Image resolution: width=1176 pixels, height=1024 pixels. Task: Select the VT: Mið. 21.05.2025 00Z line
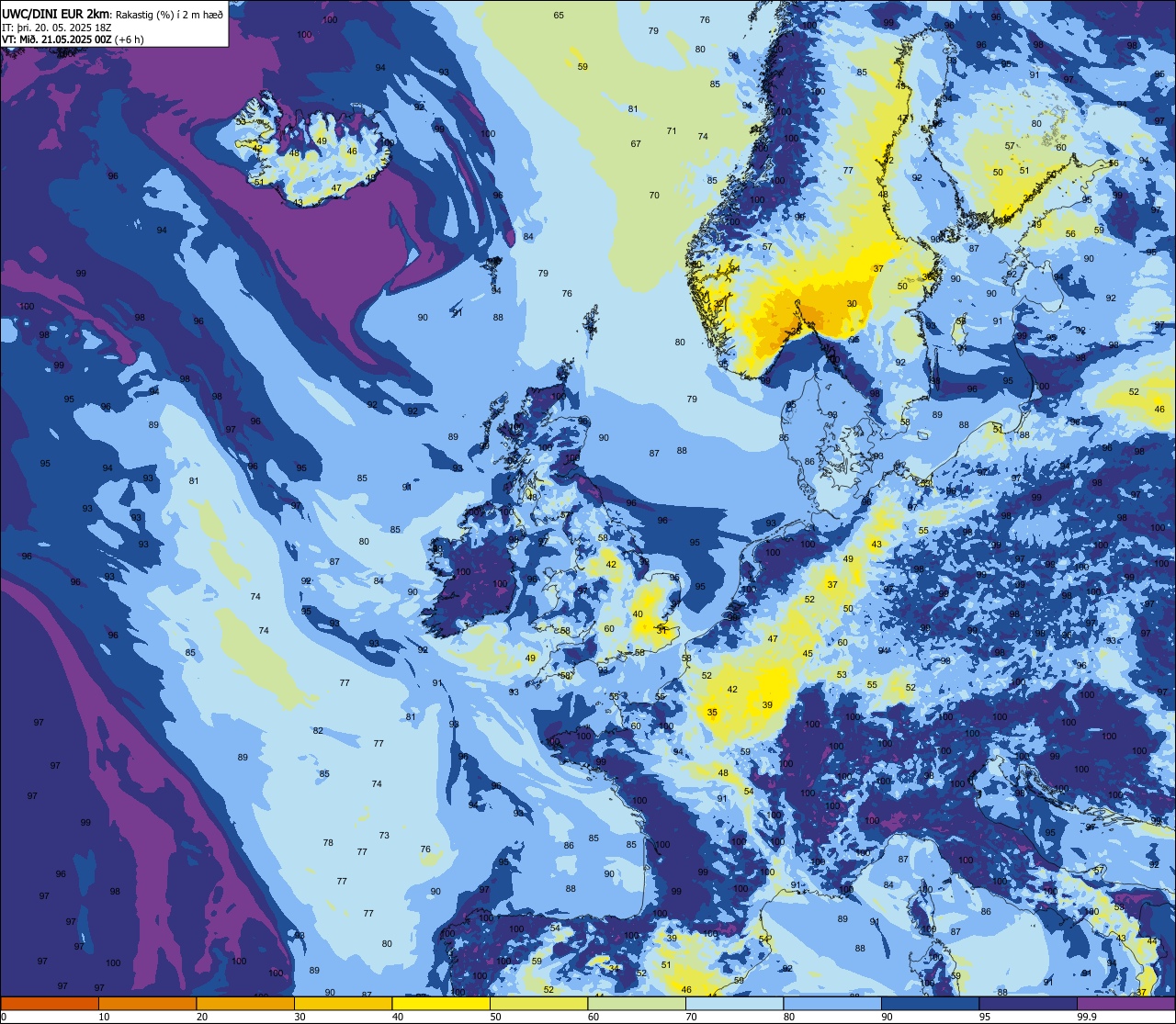point(72,39)
